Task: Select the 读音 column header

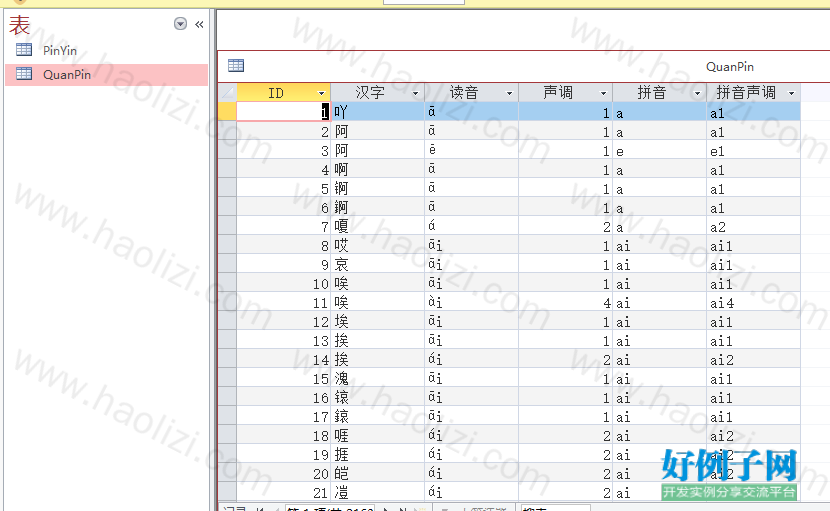Action: coord(472,93)
